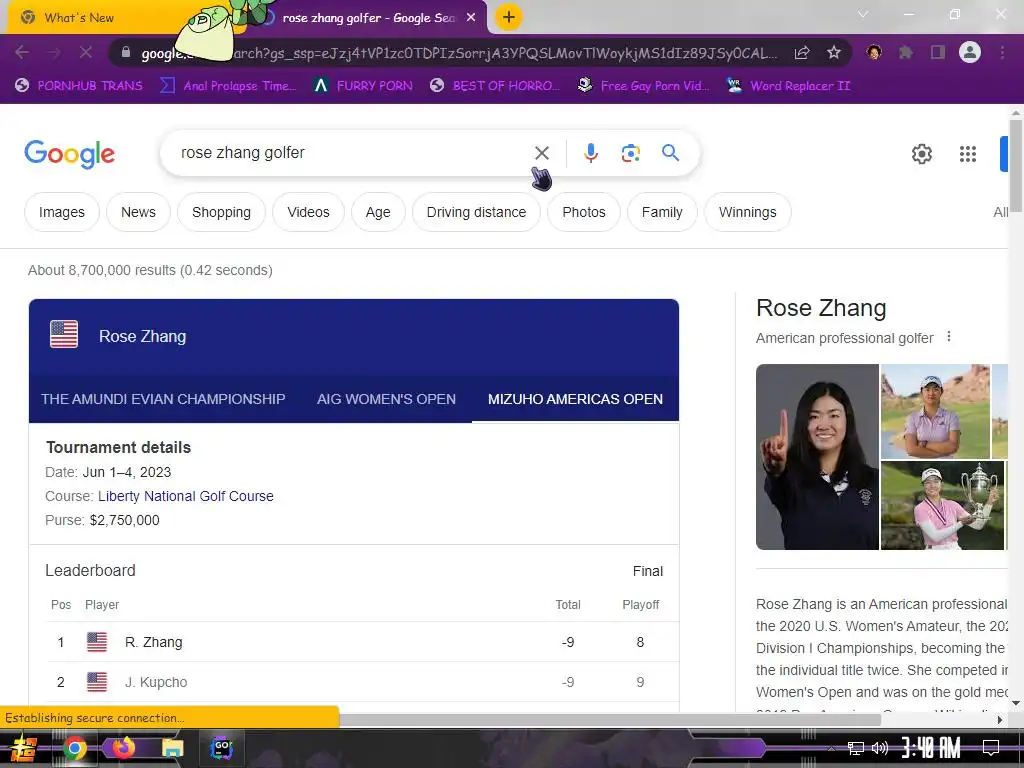The image size is (1024, 768).
Task: Launch Firefox from the taskbar
Action: point(123,748)
